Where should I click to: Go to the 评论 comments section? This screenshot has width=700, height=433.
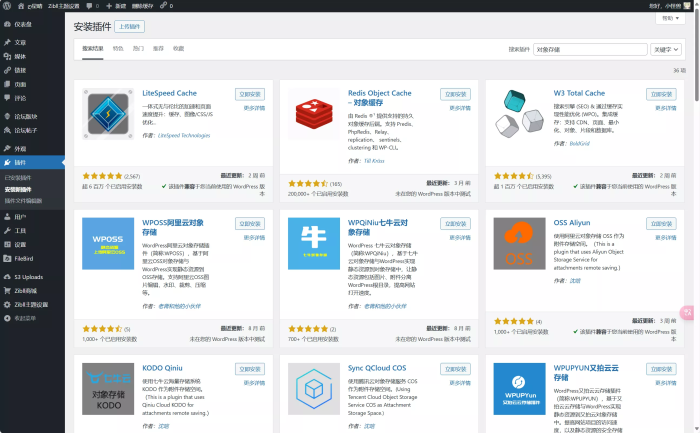point(20,98)
